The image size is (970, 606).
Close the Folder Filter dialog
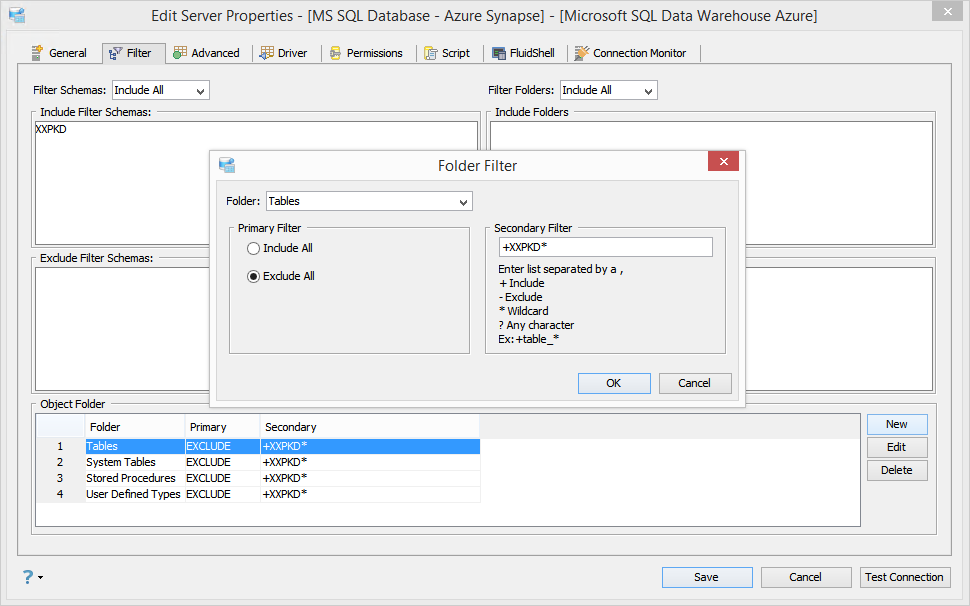(723, 161)
